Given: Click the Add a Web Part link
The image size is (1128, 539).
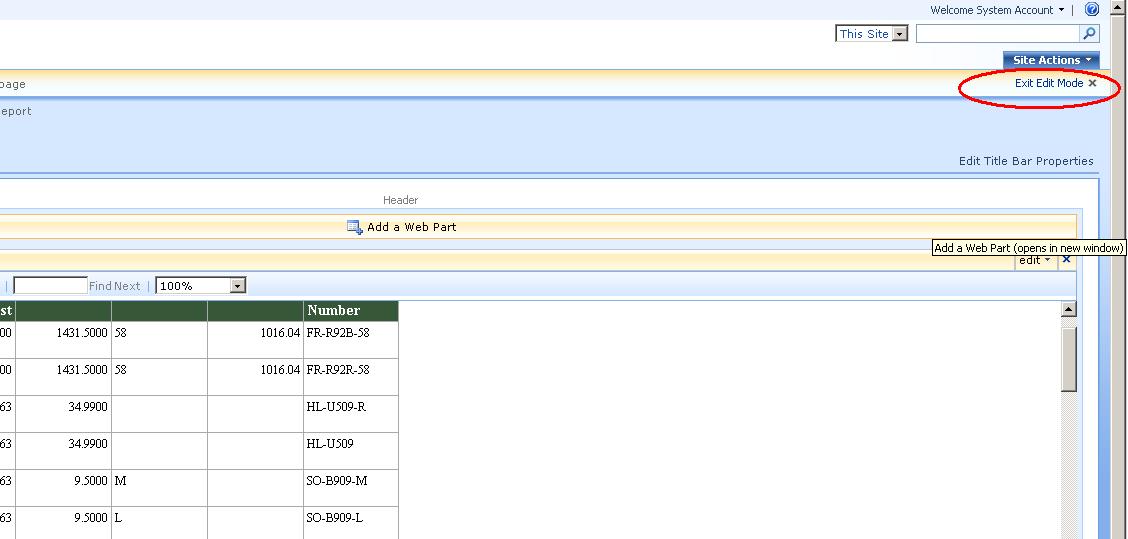Looking at the screenshot, I should click(411, 227).
